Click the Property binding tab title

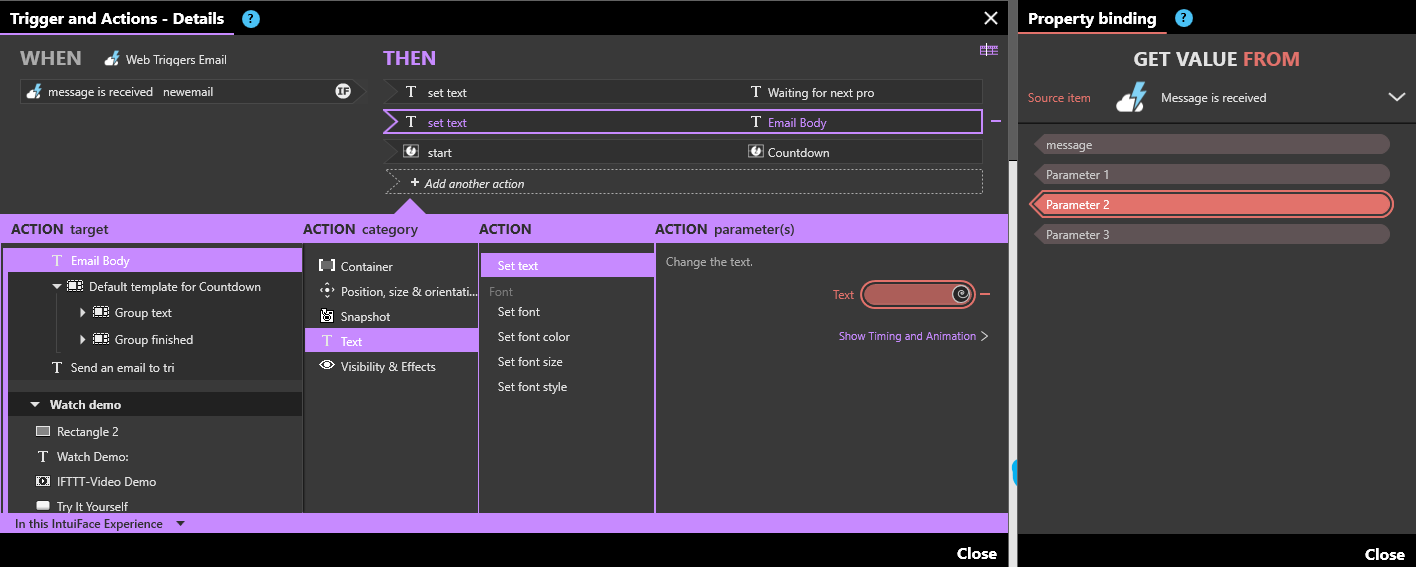point(1091,18)
